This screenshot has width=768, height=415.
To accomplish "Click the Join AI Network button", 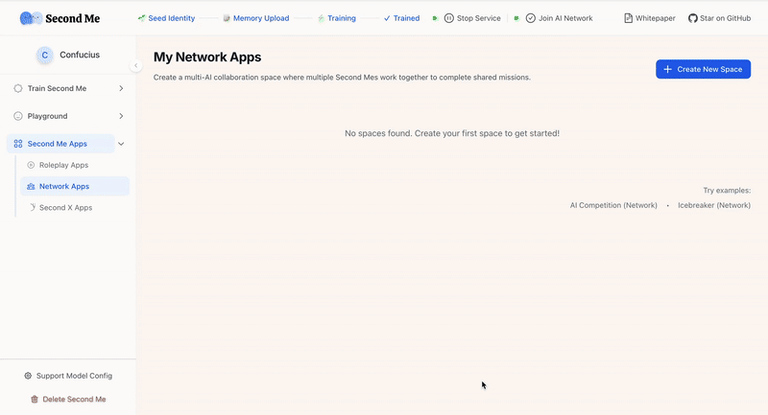I will point(559,18).
